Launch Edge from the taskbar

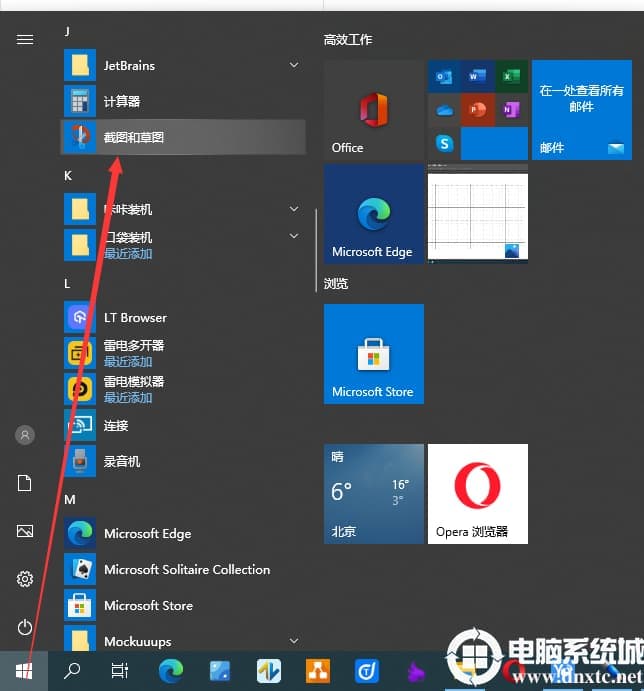[171, 671]
